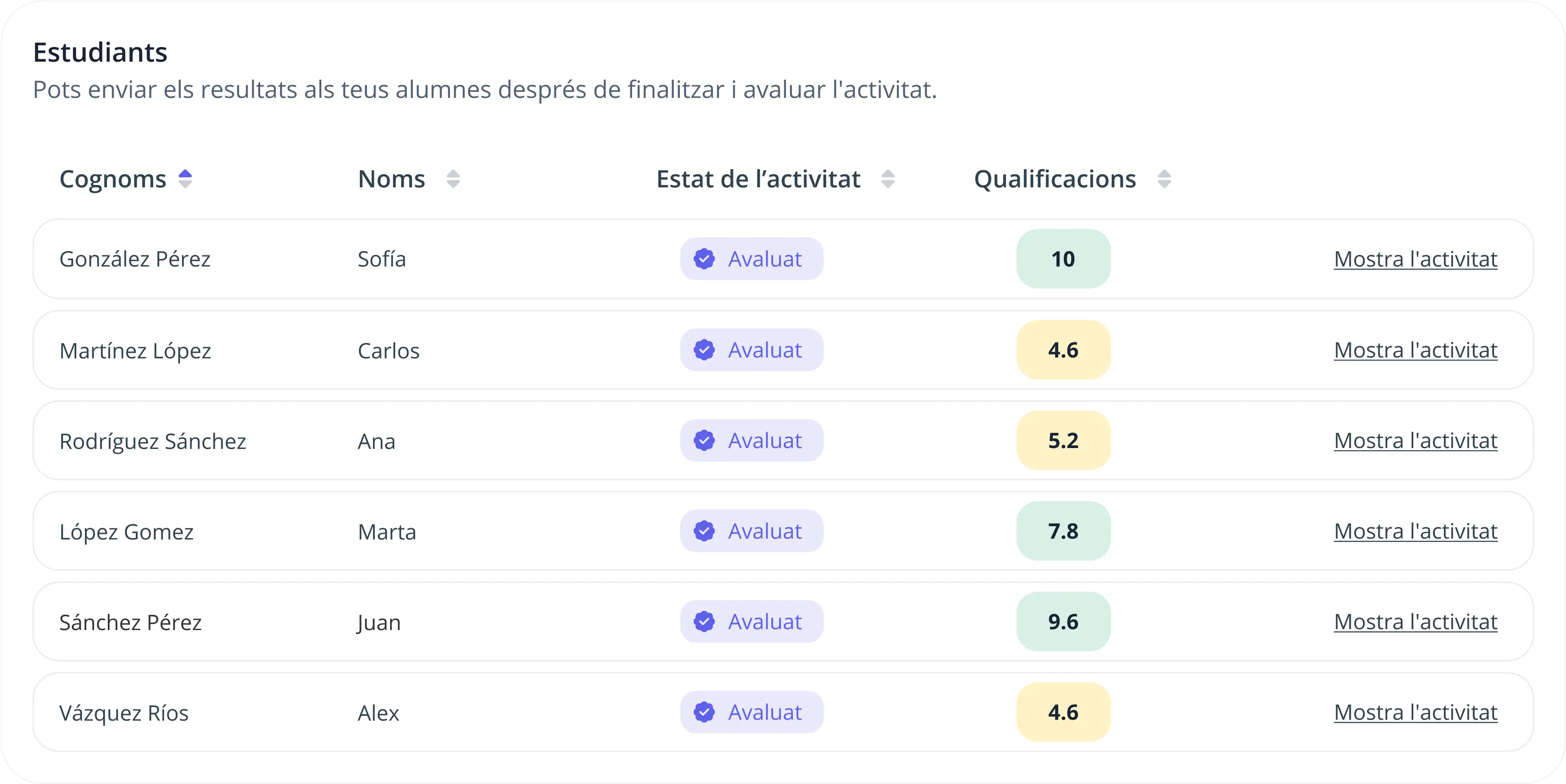Click Ana's Avaluat status badge

(x=752, y=441)
